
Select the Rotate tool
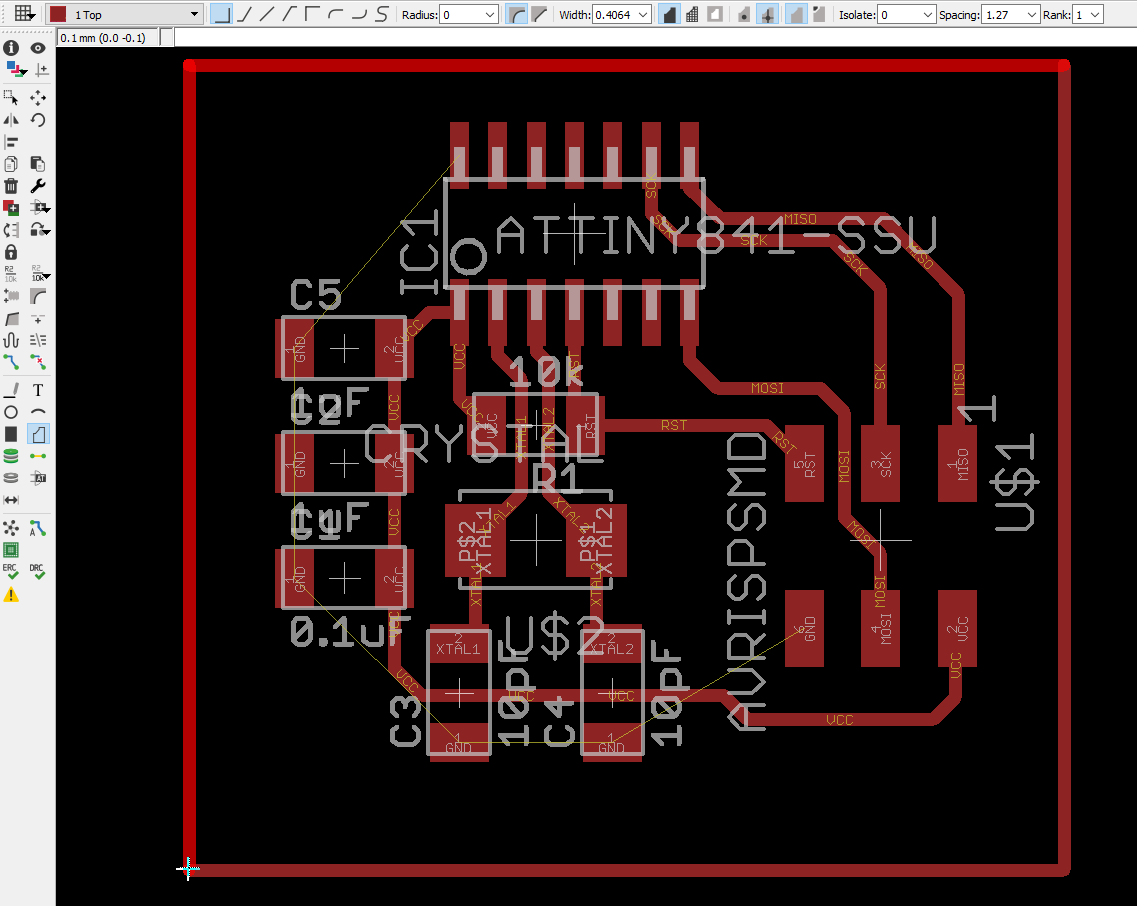coord(38,120)
